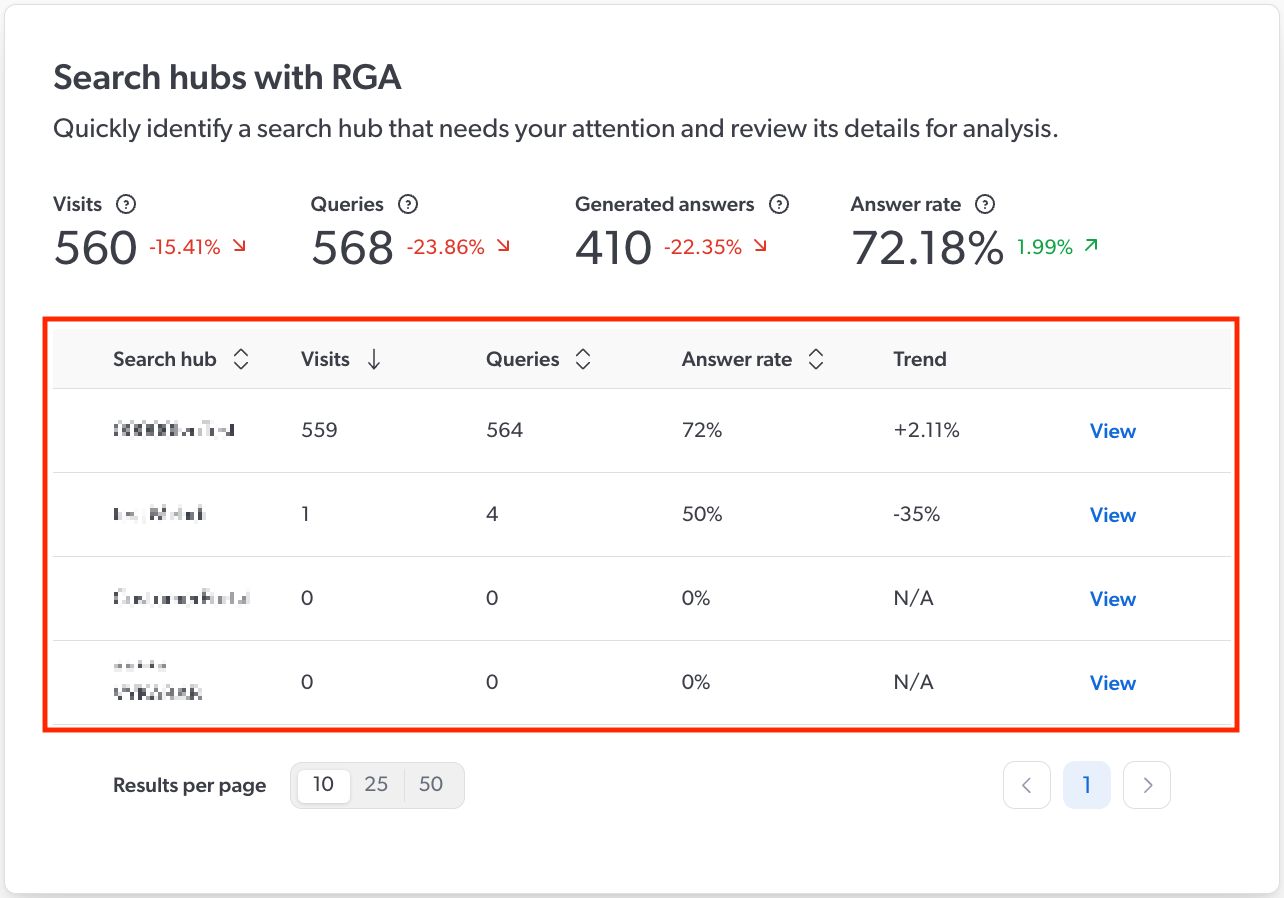The width and height of the screenshot is (1284, 898).
Task: Click the descending sort arrow on Visits column
Action: (374, 358)
